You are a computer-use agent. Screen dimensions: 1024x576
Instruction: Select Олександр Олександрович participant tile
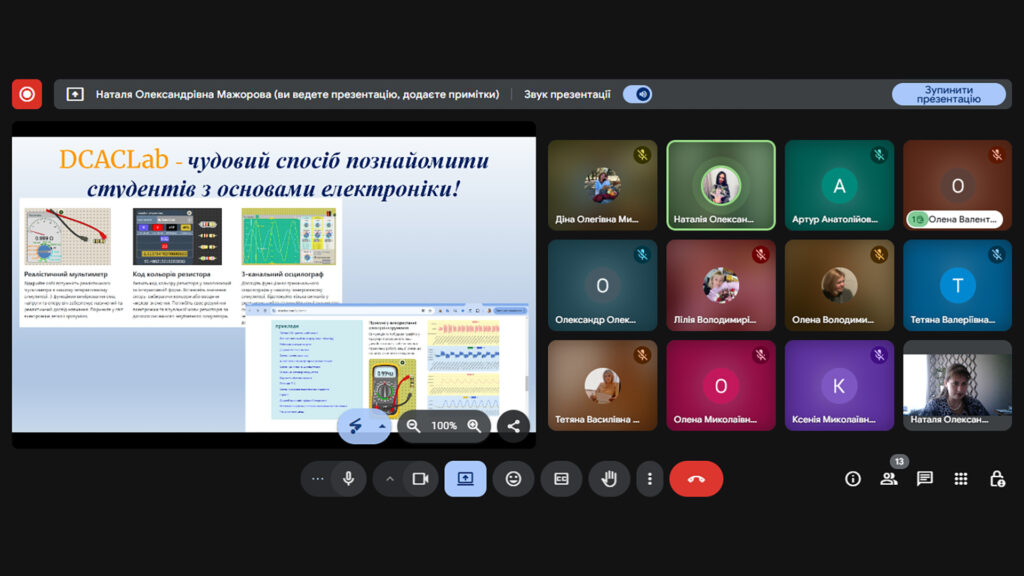pyautogui.click(x=603, y=285)
